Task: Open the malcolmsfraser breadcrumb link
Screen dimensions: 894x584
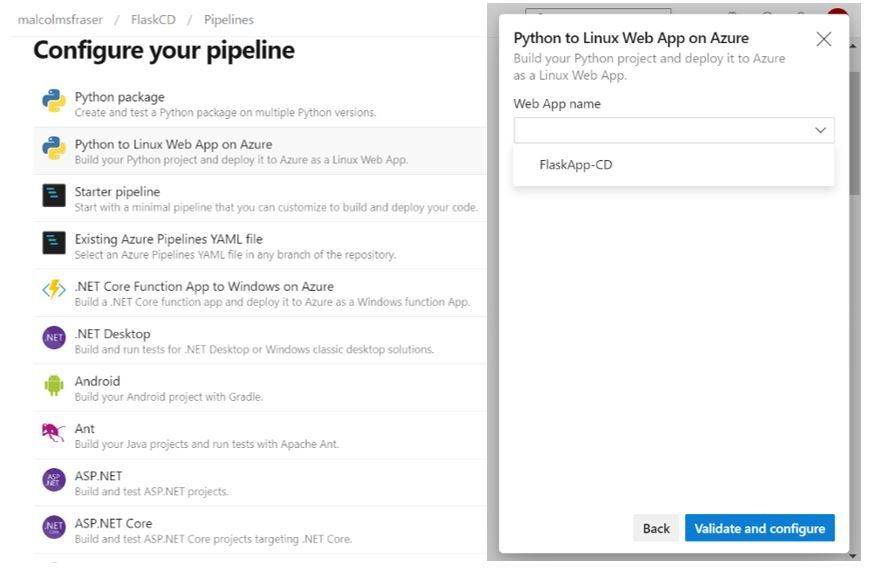Action: pyautogui.click(x=60, y=19)
